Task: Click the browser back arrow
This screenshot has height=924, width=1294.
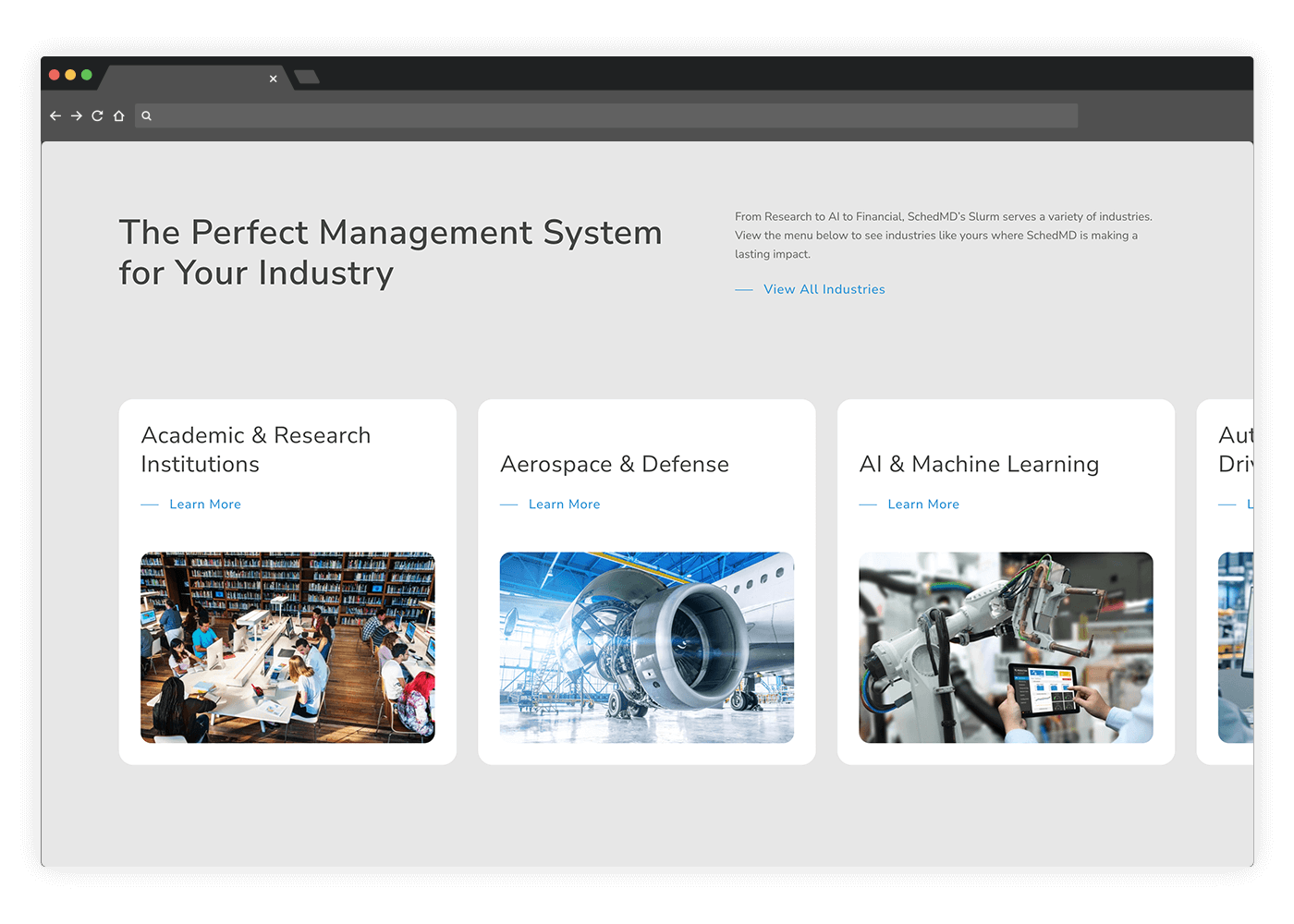Action: tap(55, 115)
